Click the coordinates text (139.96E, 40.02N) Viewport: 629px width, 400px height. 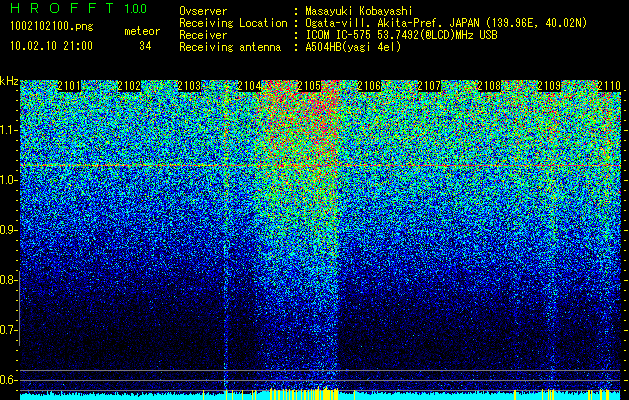(536, 24)
